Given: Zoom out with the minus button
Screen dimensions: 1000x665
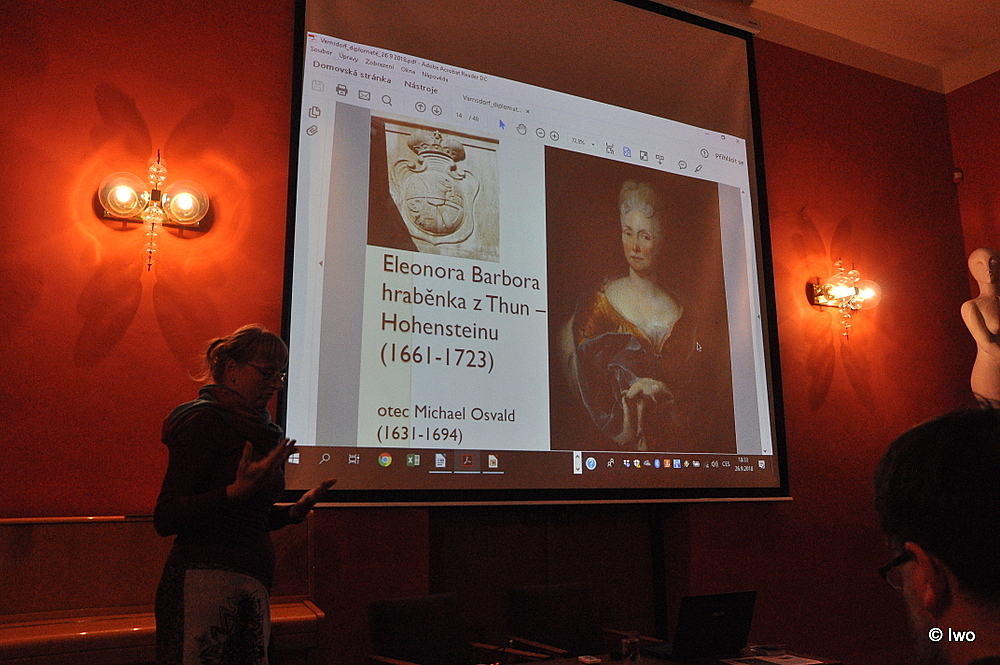Looking at the screenshot, I should coord(540,133).
